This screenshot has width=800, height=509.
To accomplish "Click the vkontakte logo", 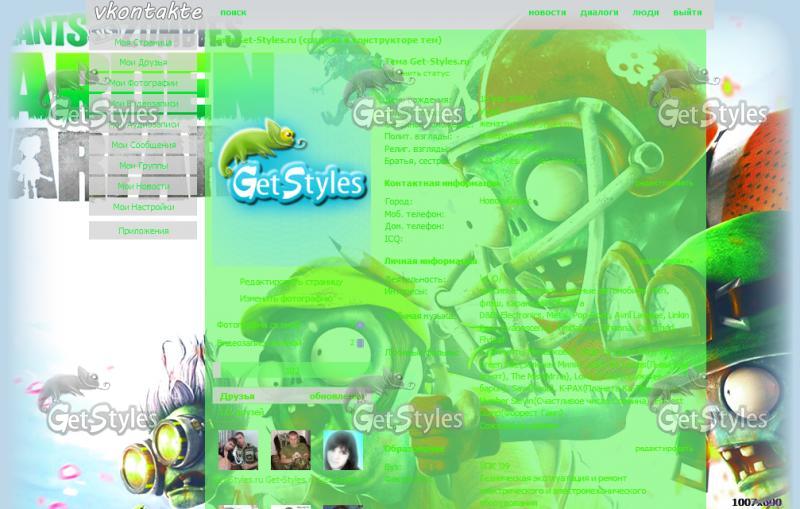I will 148,12.
